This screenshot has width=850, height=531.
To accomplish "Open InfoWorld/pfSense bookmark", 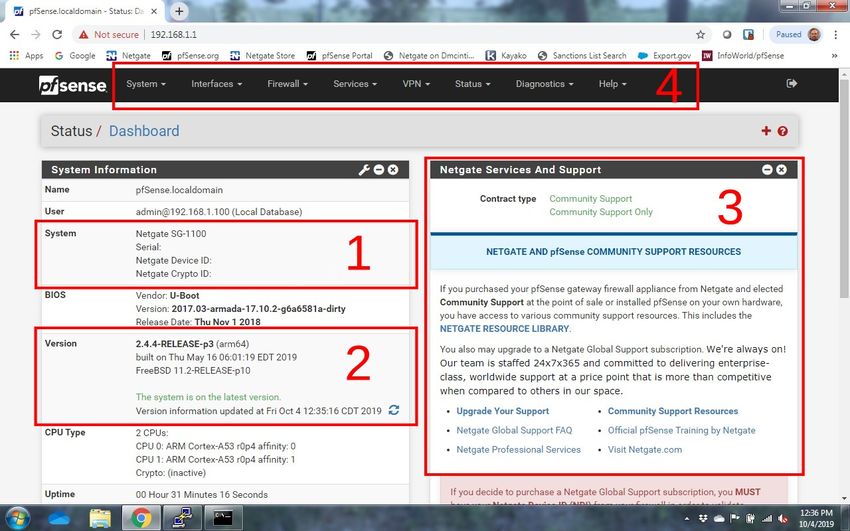I will click(x=743, y=55).
